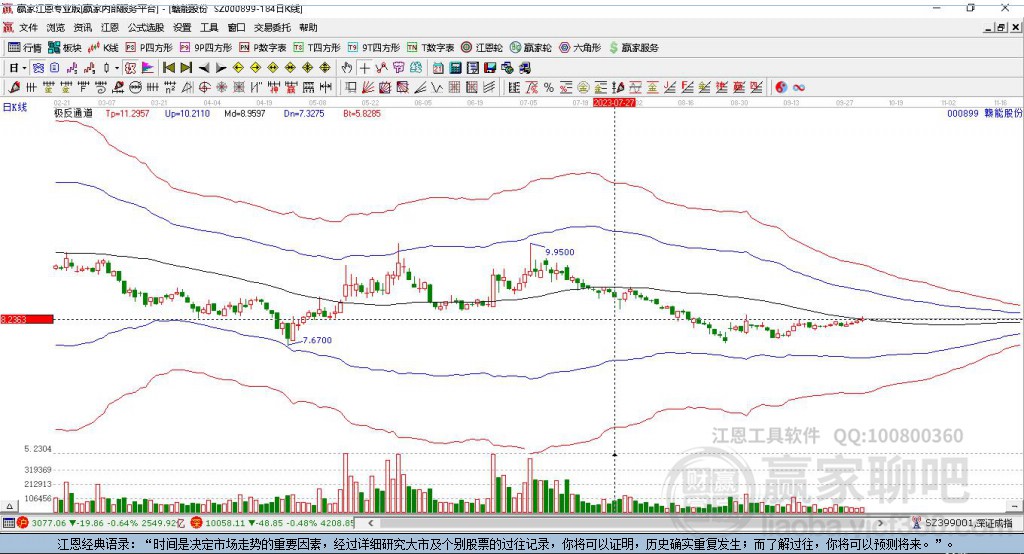Open the 9T四方形 tool
This screenshot has width=1024, height=554.
374,48
